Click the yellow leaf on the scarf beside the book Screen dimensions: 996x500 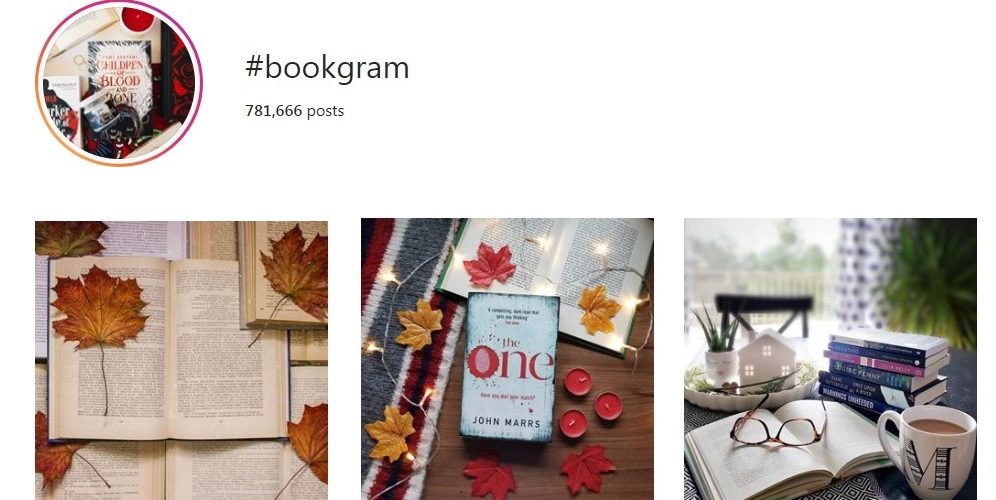click(419, 323)
